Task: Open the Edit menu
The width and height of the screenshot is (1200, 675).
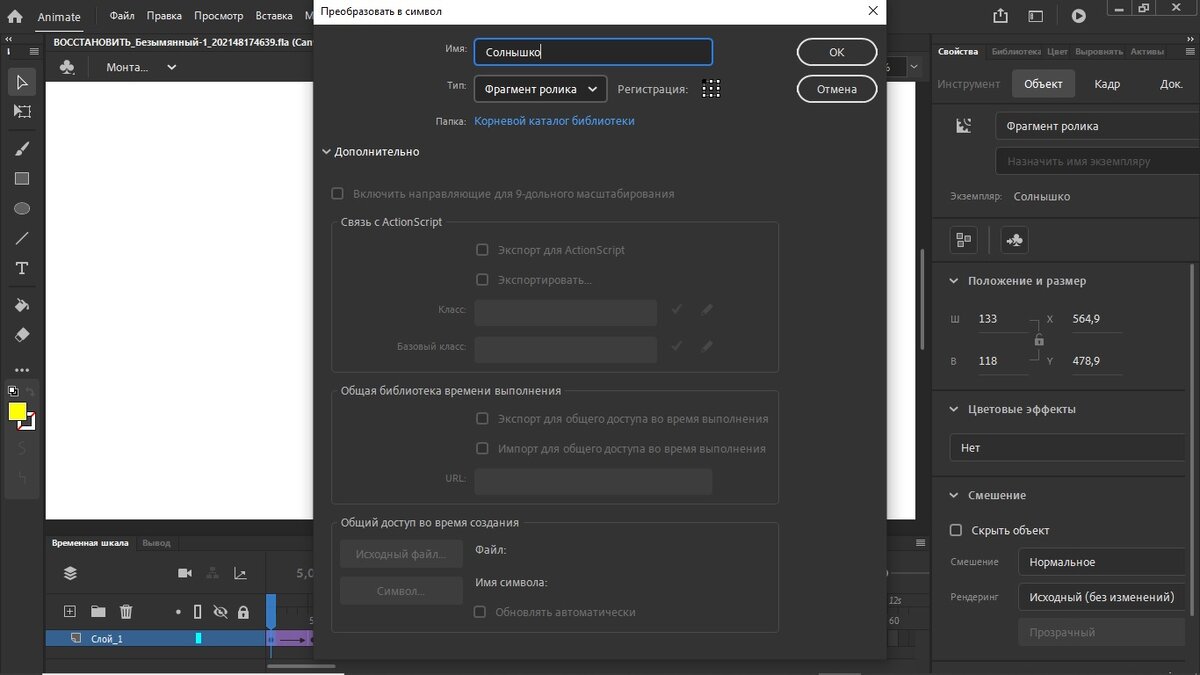Action: (164, 16)
